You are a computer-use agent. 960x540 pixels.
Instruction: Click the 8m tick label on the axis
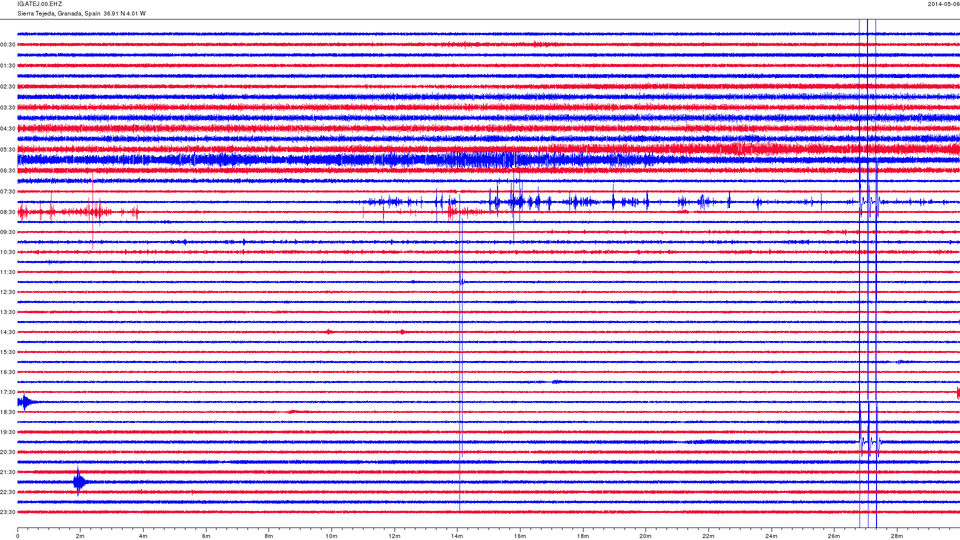tap(269, 536)
